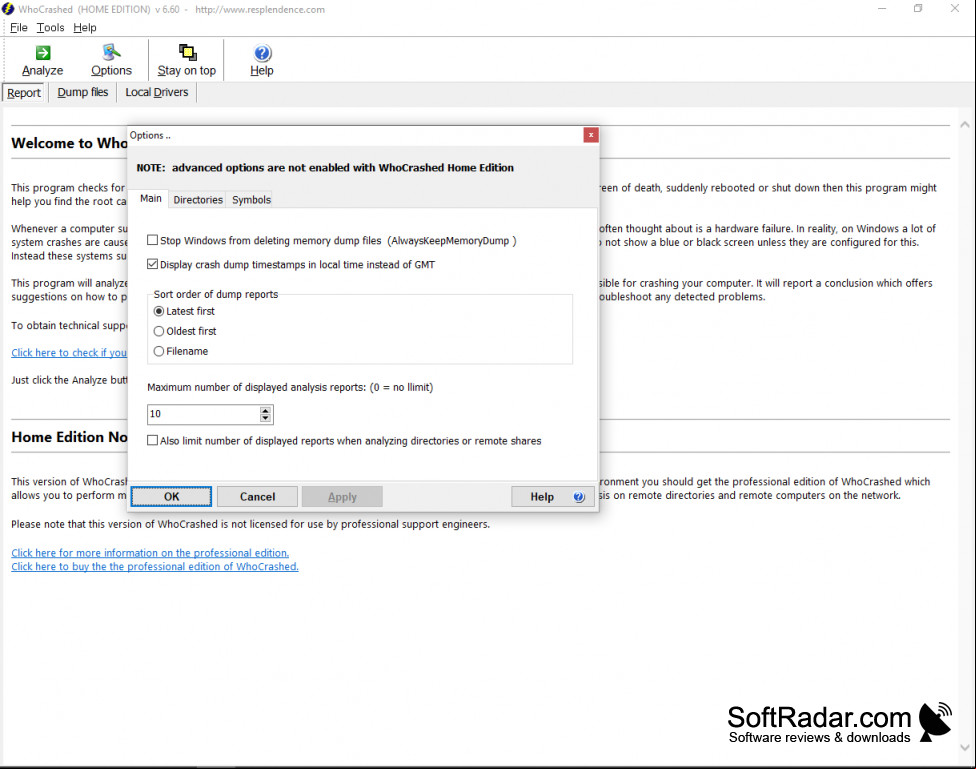
Task: Check Also limit number of displayed reports
Action: (152, 440)
